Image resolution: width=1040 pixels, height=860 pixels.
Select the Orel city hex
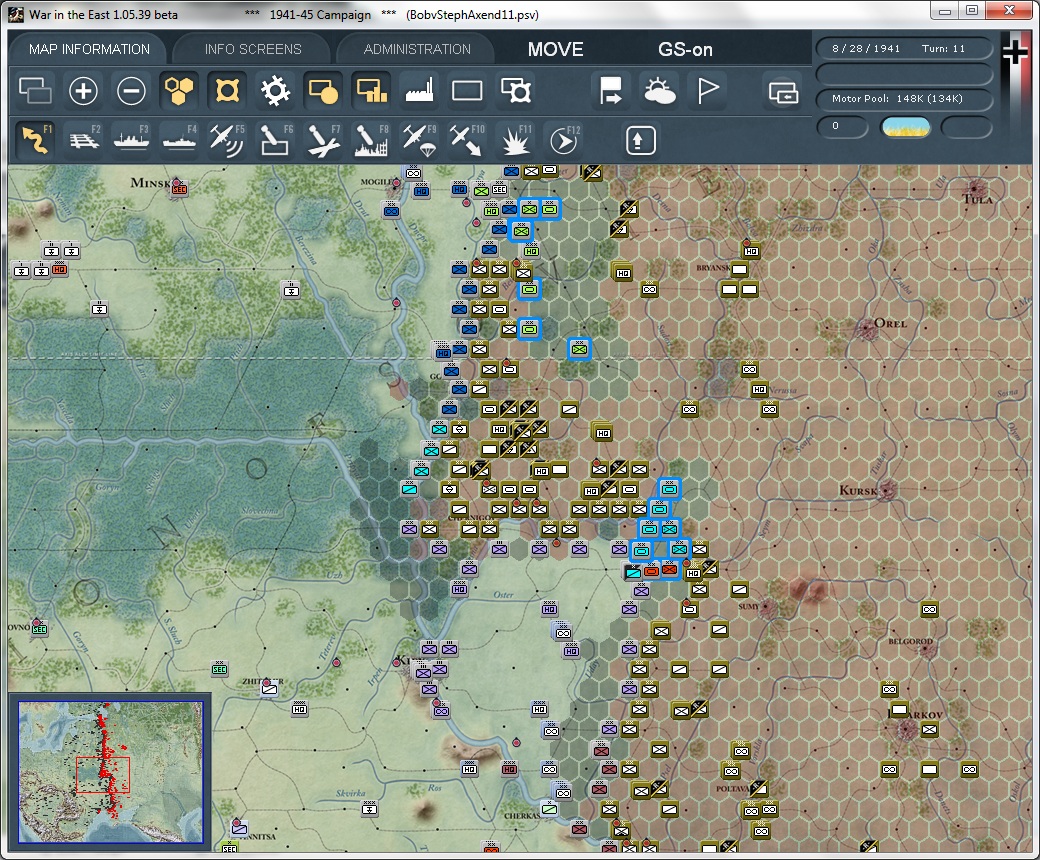pyautogui.click(x=866, y=329)
